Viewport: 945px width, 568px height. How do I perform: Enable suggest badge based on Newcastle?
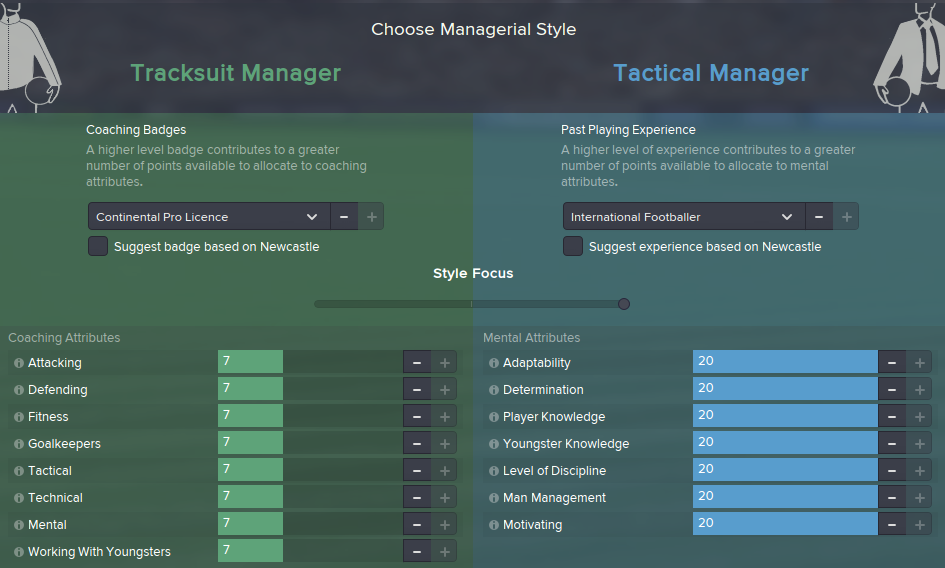98,246
